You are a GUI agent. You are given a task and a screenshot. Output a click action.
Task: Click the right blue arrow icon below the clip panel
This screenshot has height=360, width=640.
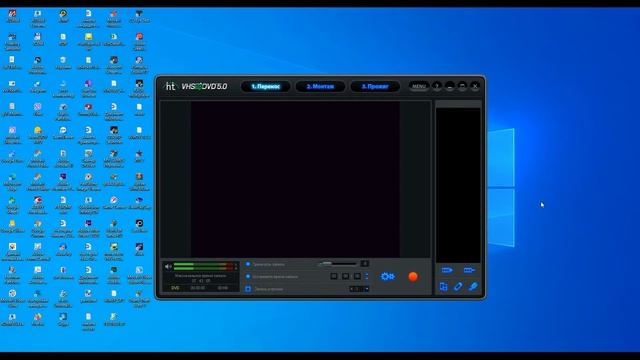469,270
